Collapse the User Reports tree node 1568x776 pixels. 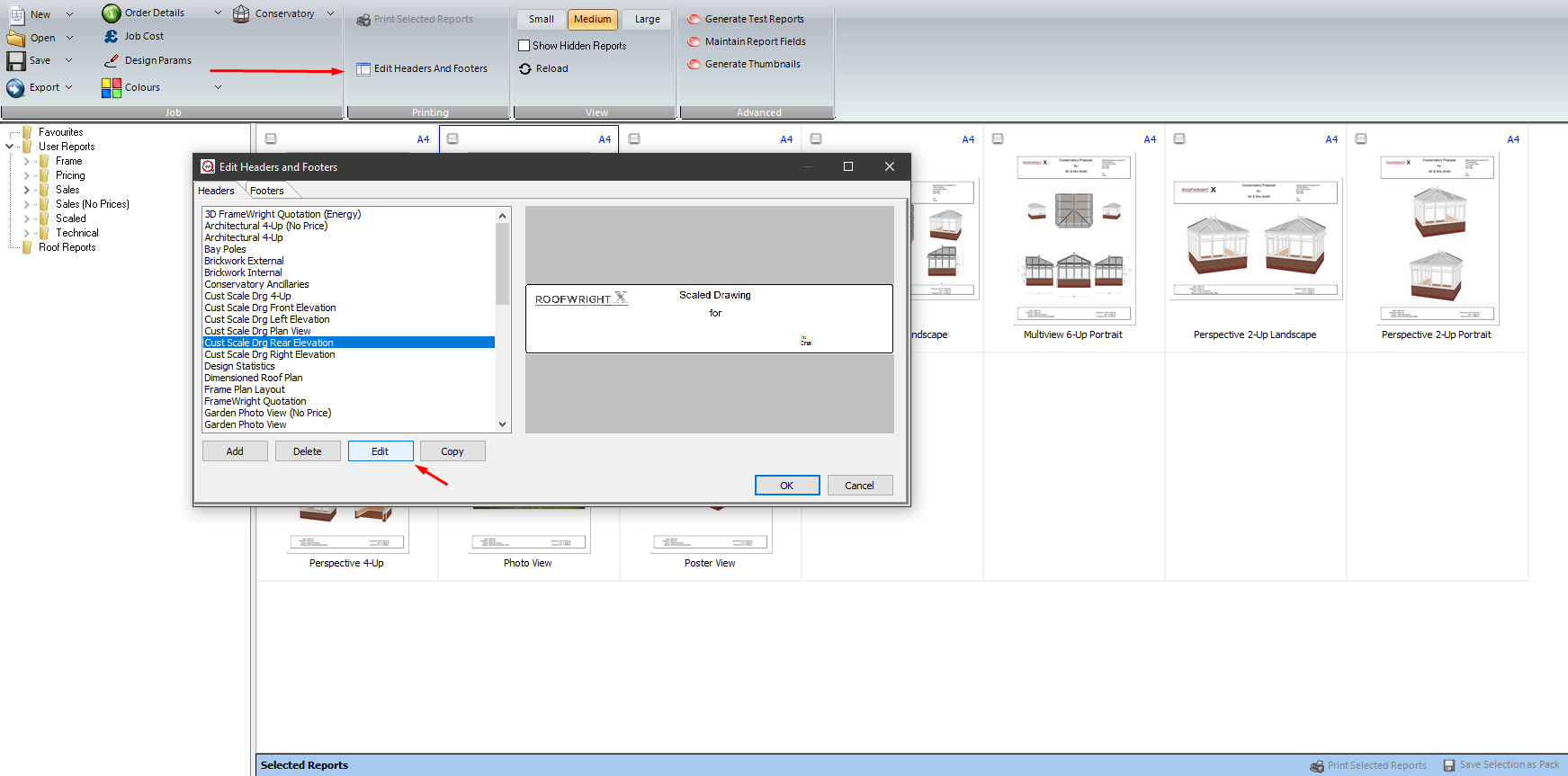[x=10, y=147]
